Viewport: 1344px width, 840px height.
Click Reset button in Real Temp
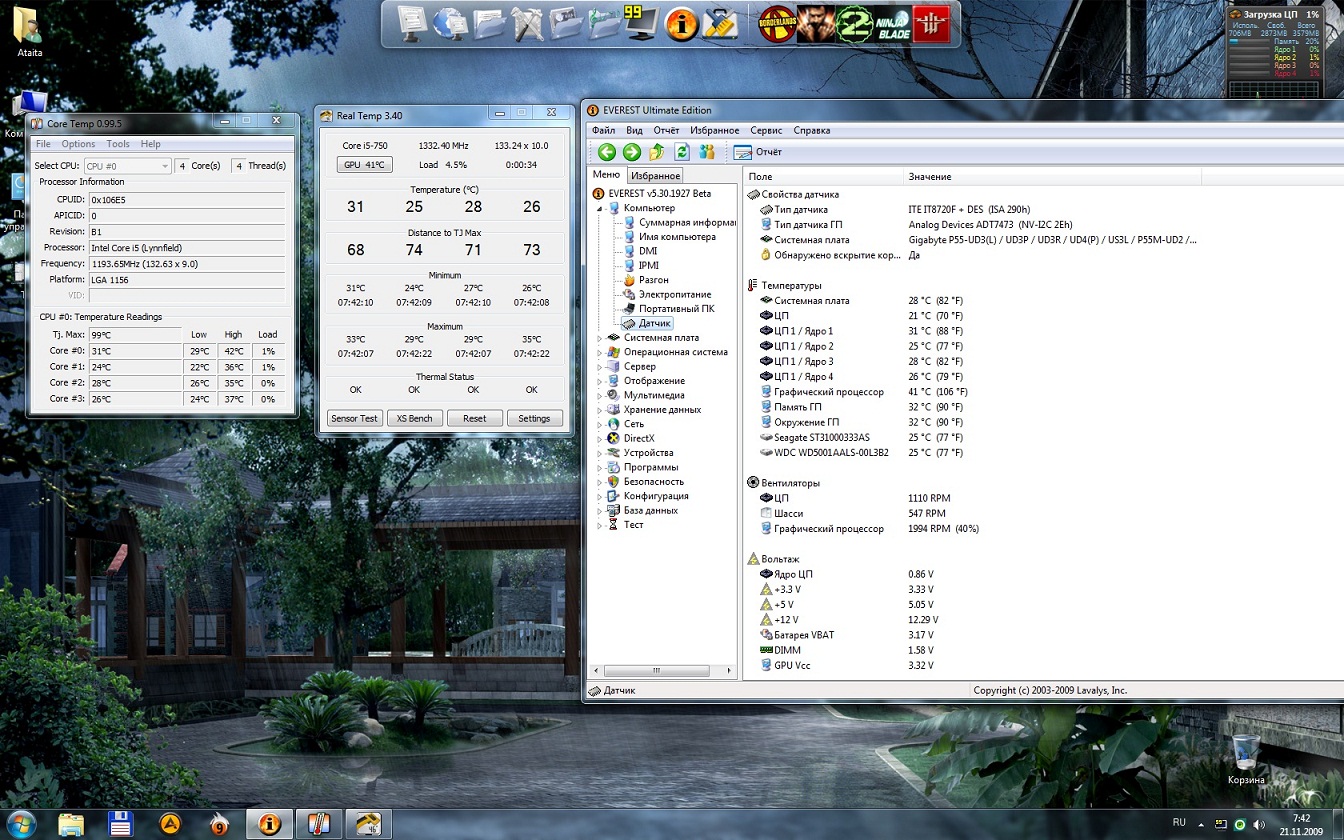pos(475,418)
